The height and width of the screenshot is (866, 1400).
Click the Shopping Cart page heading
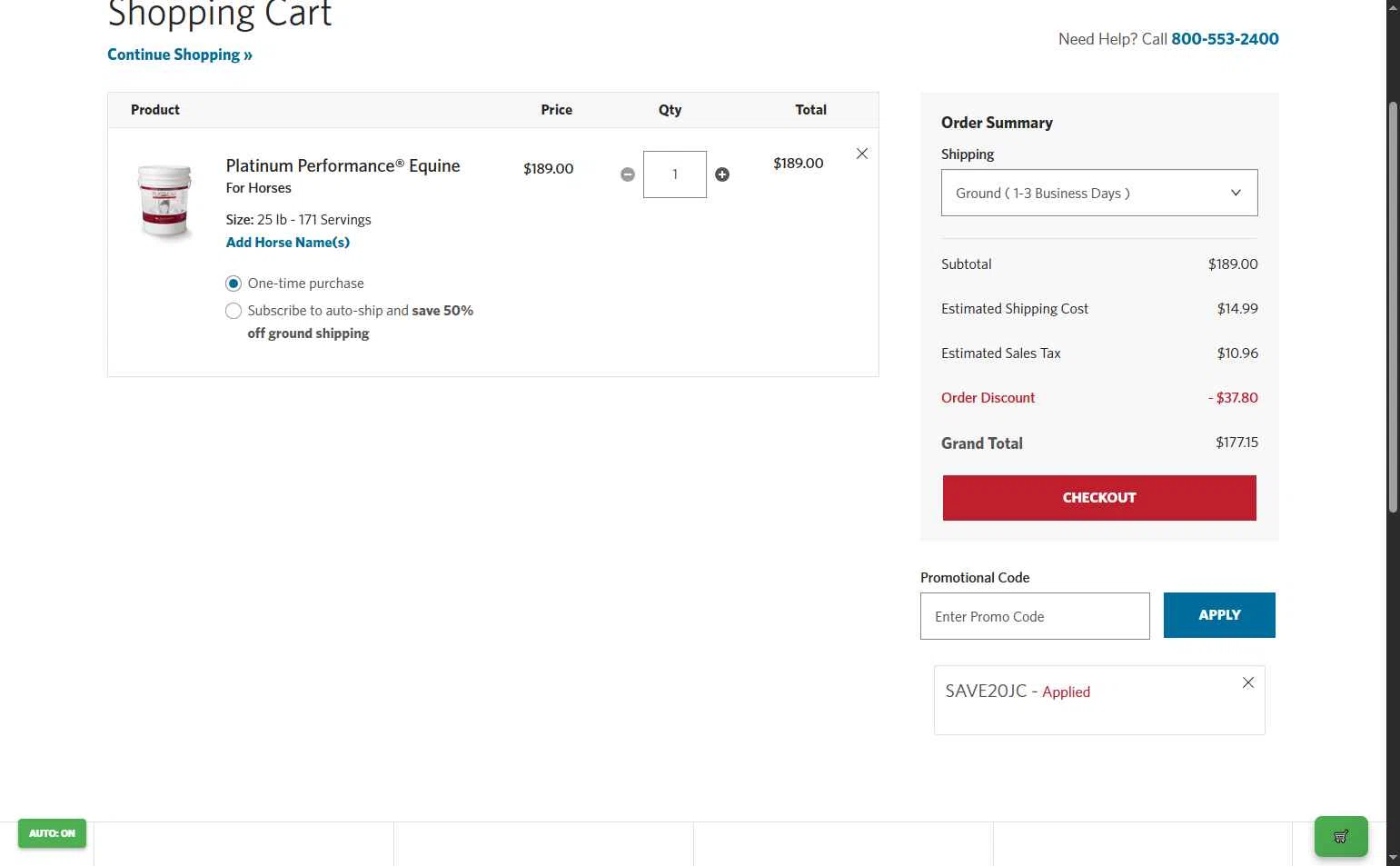(x=220, y=14)
